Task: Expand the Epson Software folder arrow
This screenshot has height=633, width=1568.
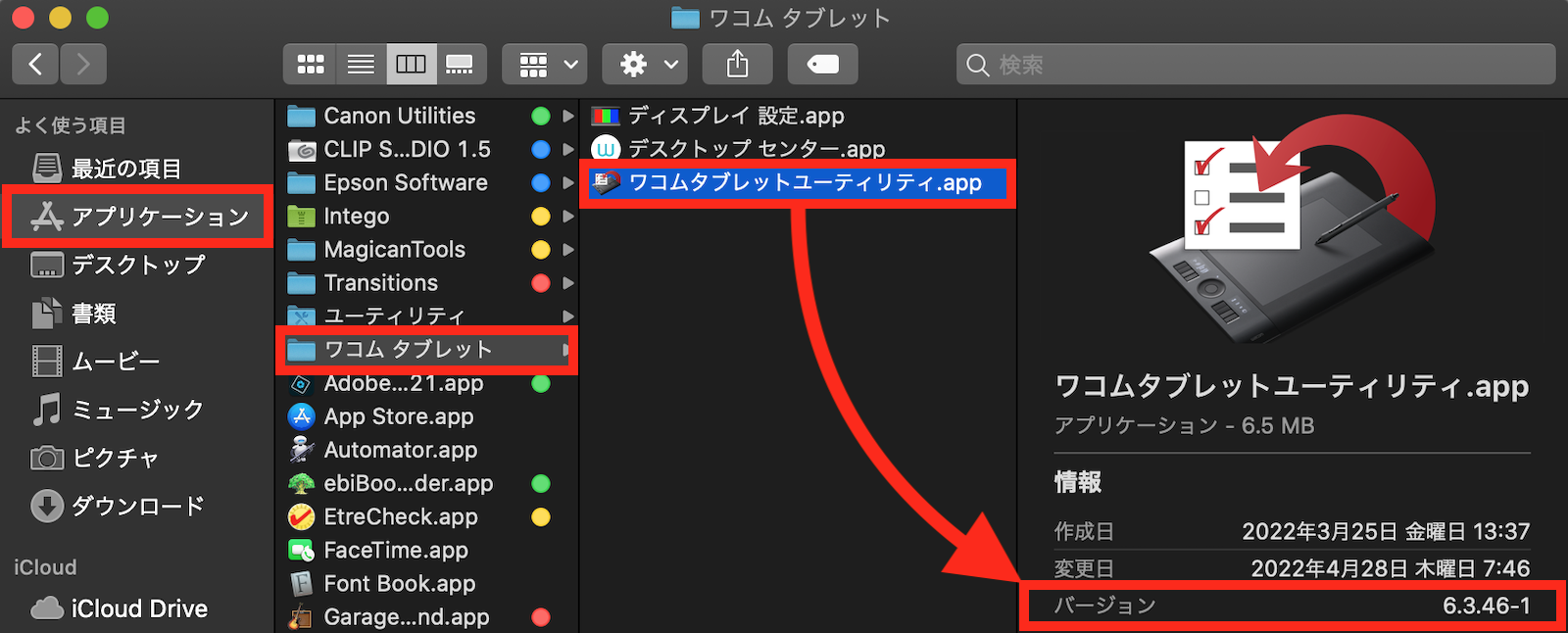Action: tap(567, 182)
